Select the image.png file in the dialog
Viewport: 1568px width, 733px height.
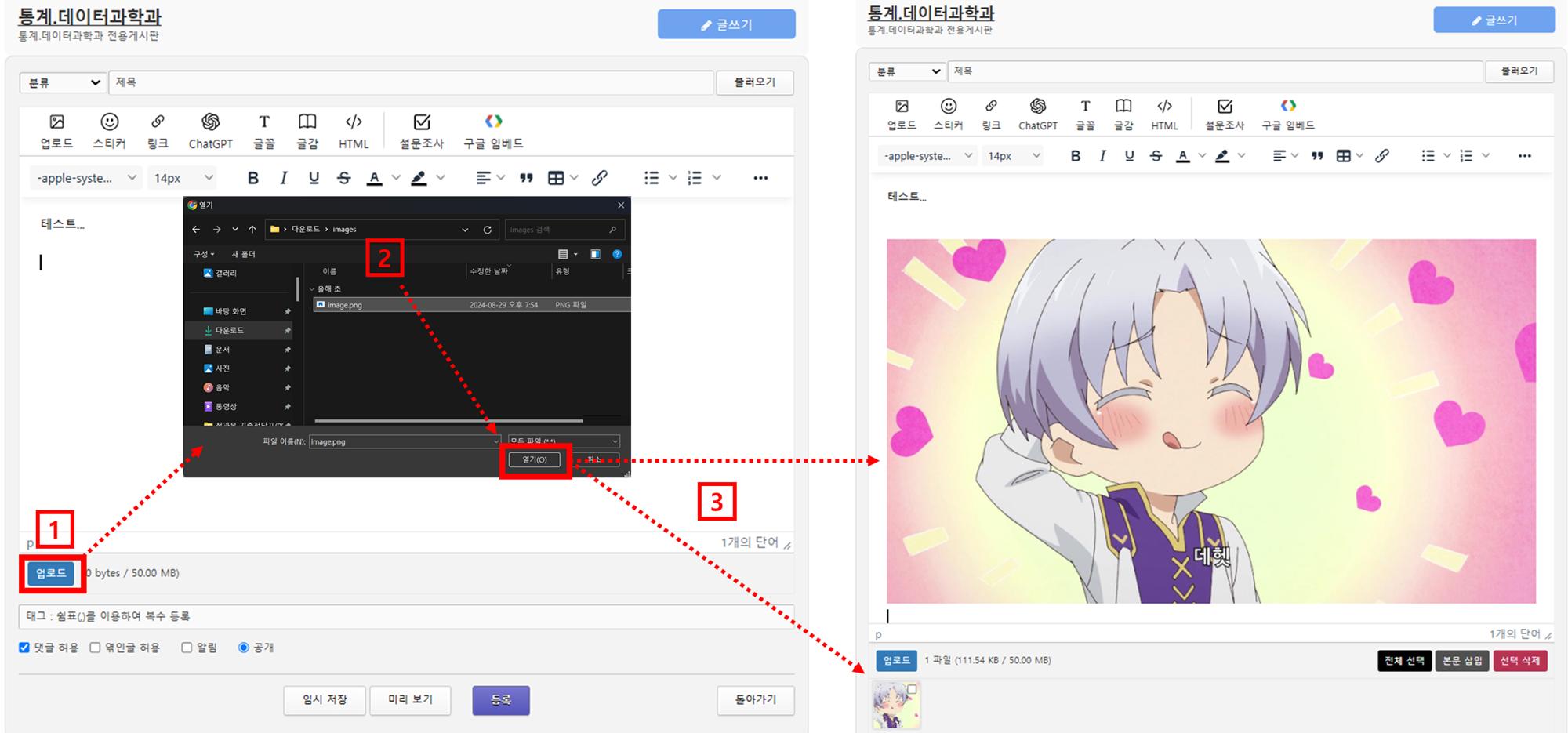471,305
